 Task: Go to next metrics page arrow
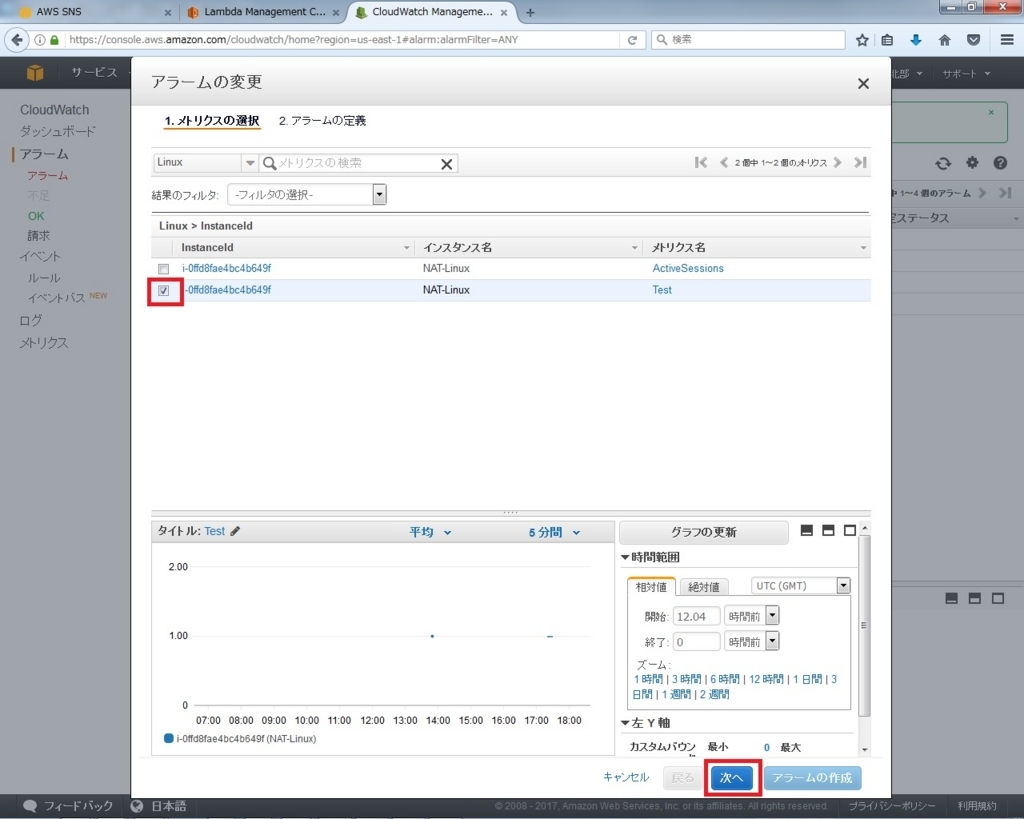point(838,163)
